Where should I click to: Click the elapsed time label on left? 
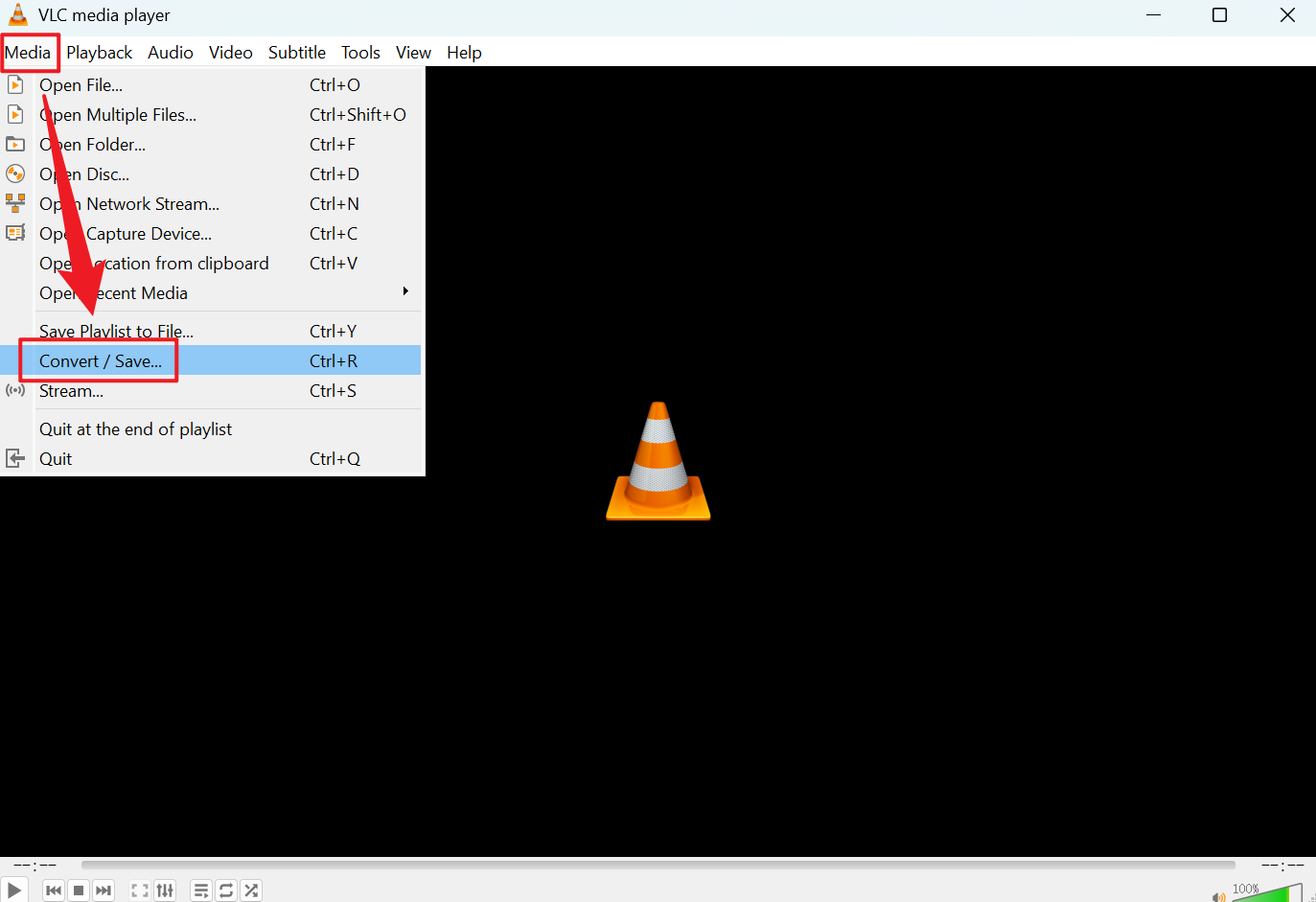point(35,865)
